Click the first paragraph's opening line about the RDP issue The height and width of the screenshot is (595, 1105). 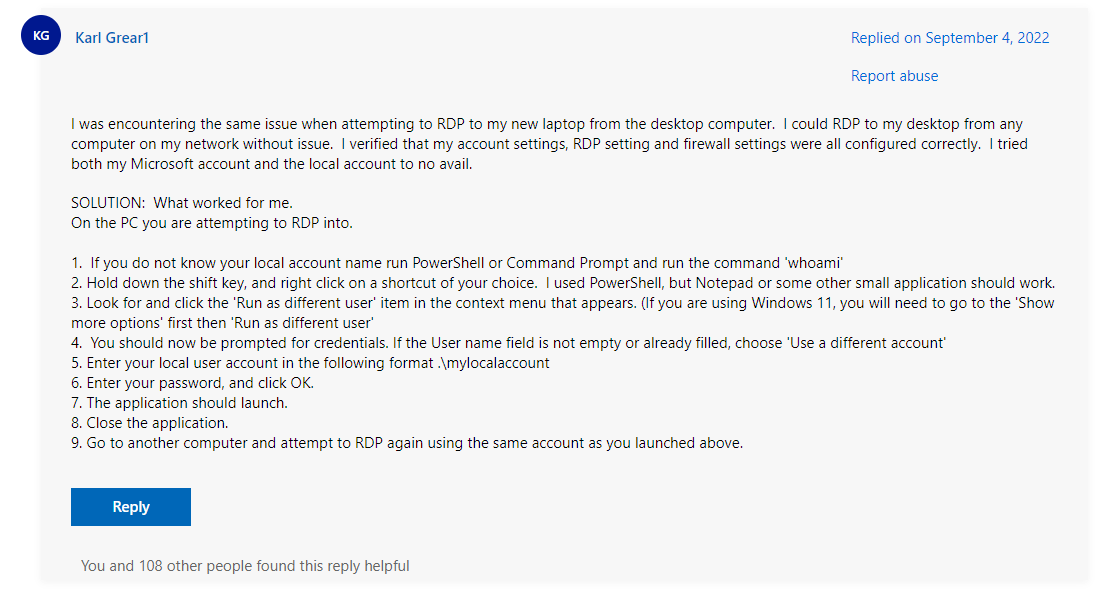tap(547, 124)
